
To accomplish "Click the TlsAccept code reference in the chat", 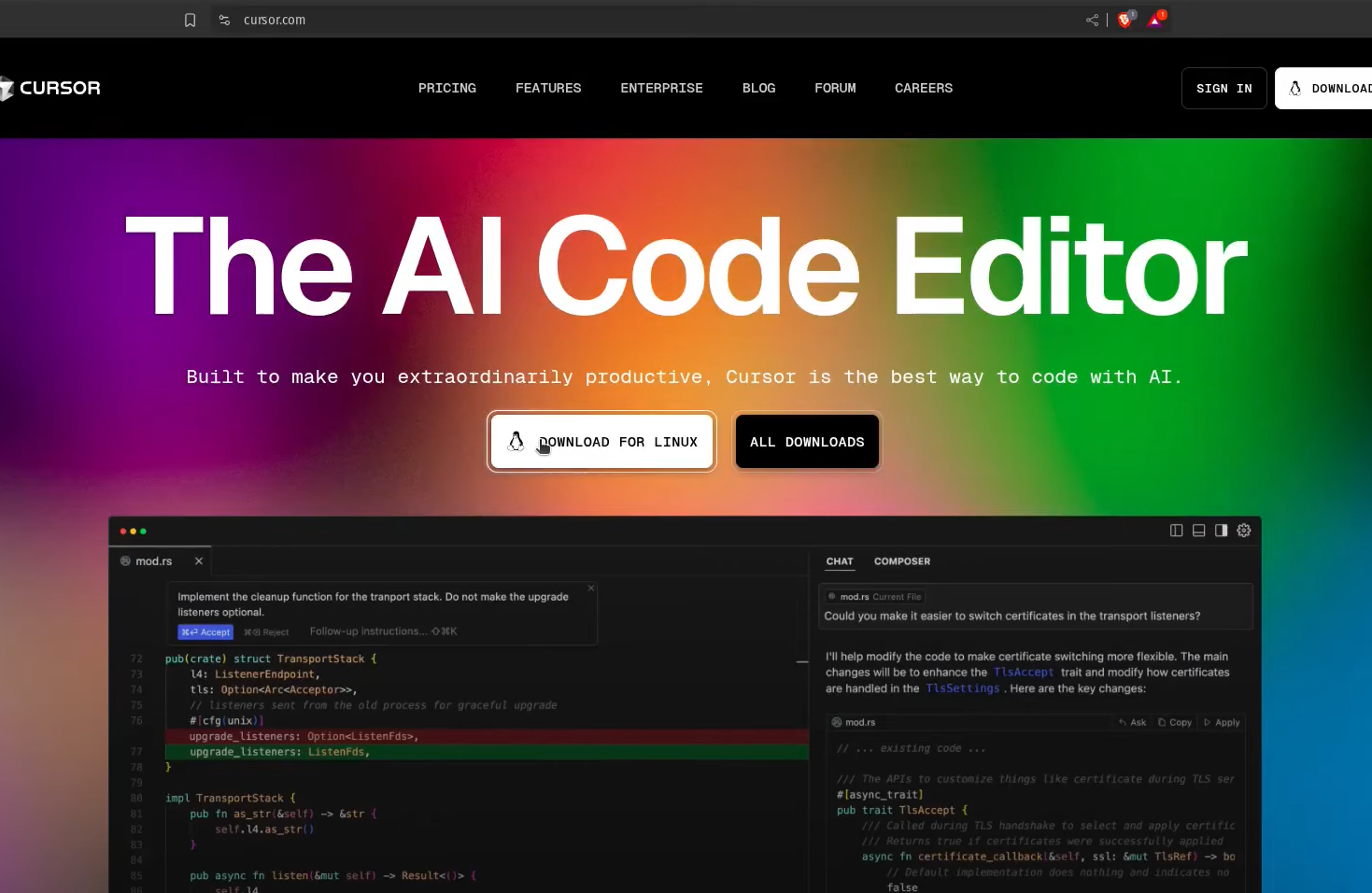I will point(1024,673).
